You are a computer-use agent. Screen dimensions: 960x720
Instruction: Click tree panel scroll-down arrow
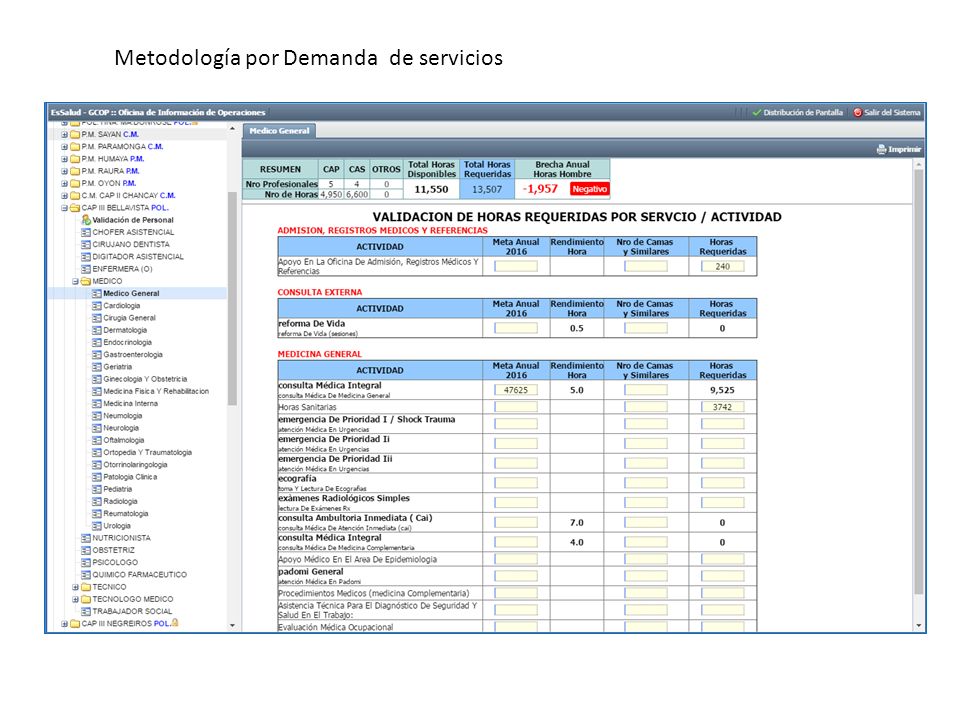[x=232, y=625]
